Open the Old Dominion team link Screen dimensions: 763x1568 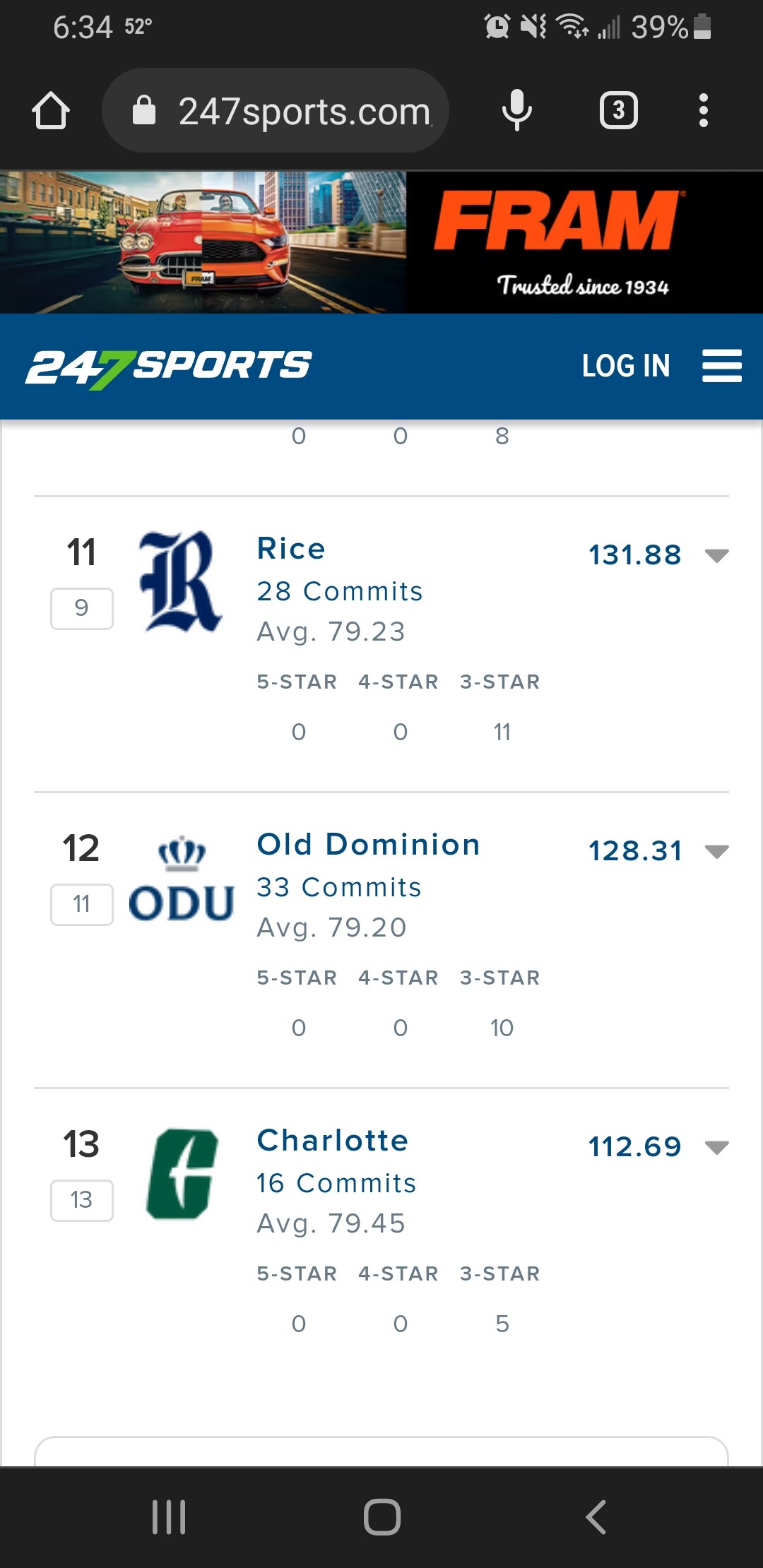click(x=368, y=845)
